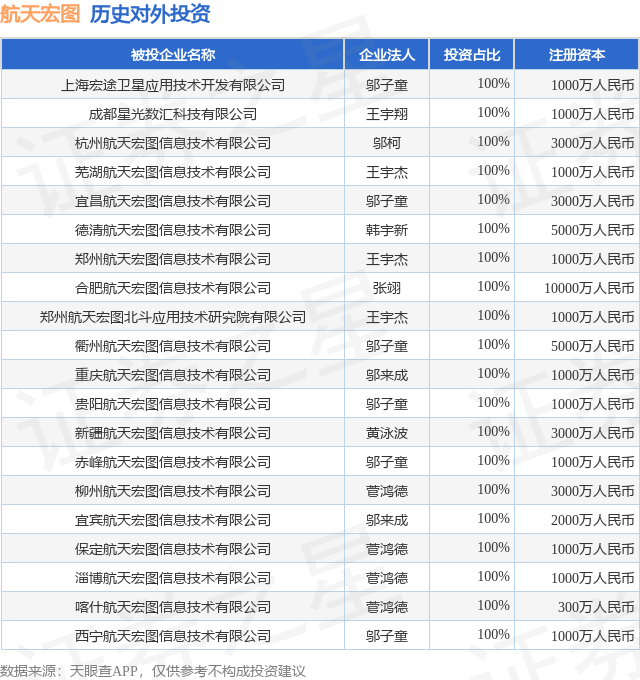Click 西宁航天宏图信息技术有限公司 row name
Image resolution: width=640 pixels, height=680 pixels.
coord(173,637)
